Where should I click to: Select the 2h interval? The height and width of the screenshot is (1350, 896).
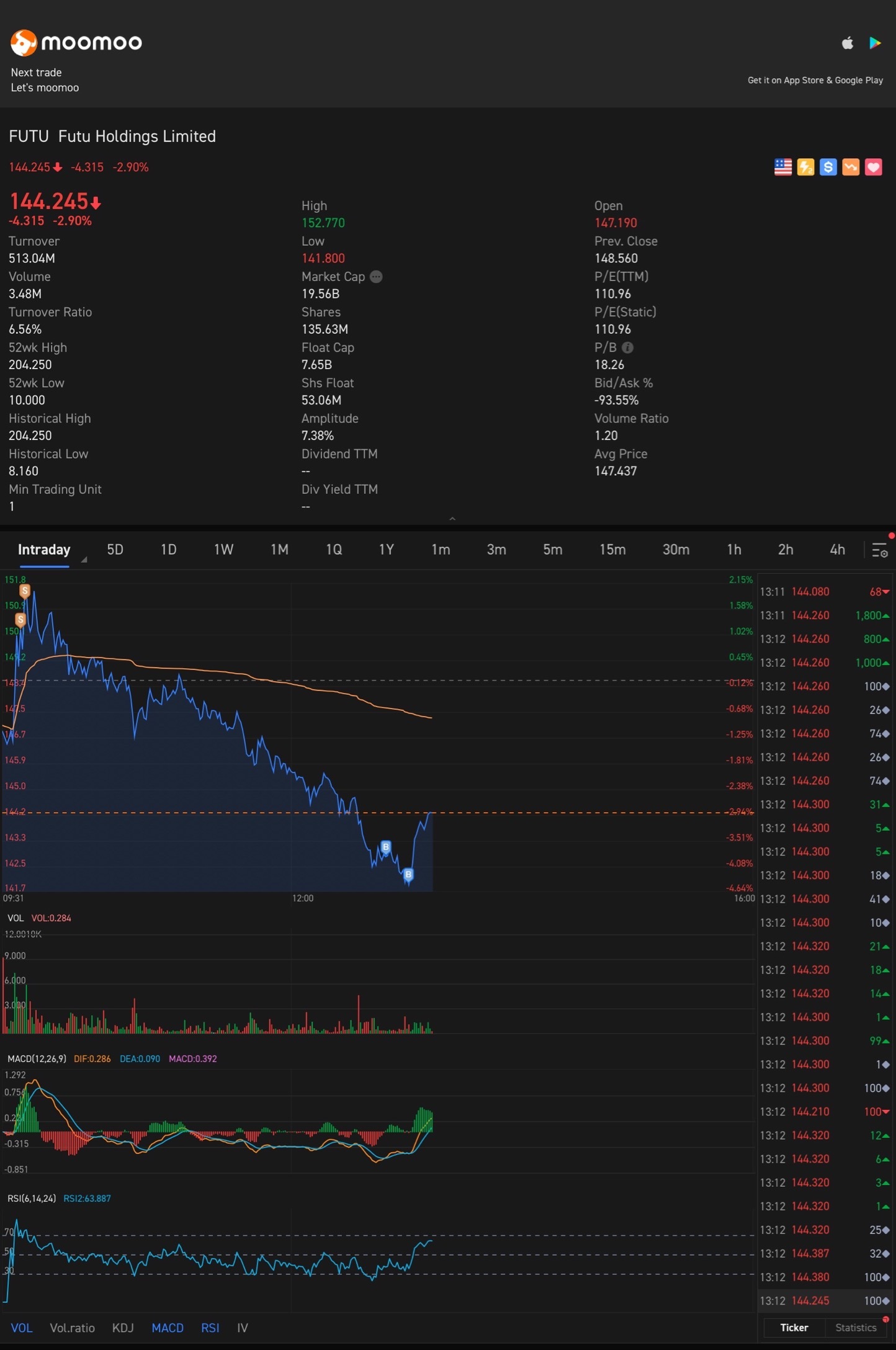[786, 550]
